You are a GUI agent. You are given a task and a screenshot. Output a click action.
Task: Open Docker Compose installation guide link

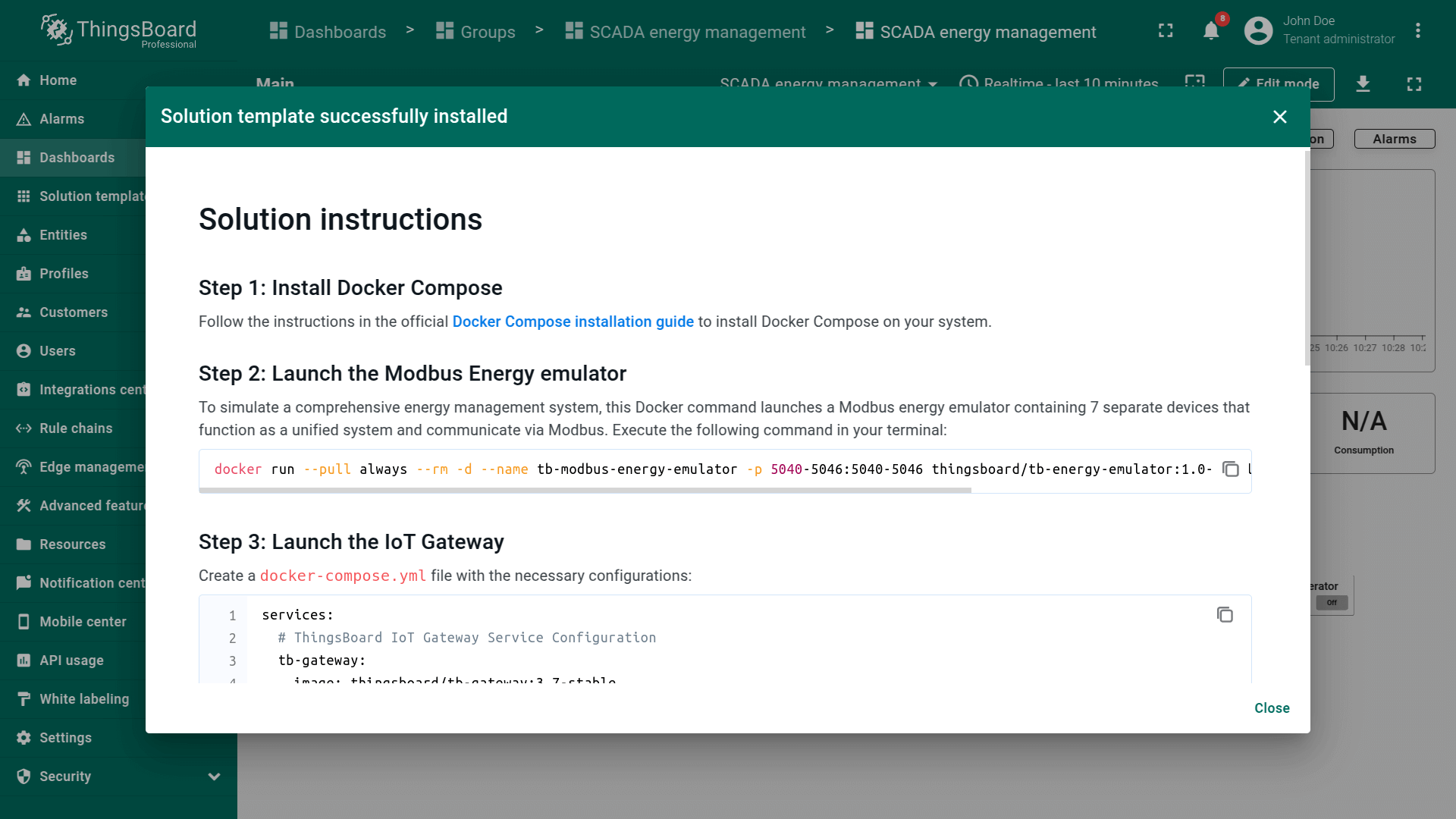coord(573,322)
